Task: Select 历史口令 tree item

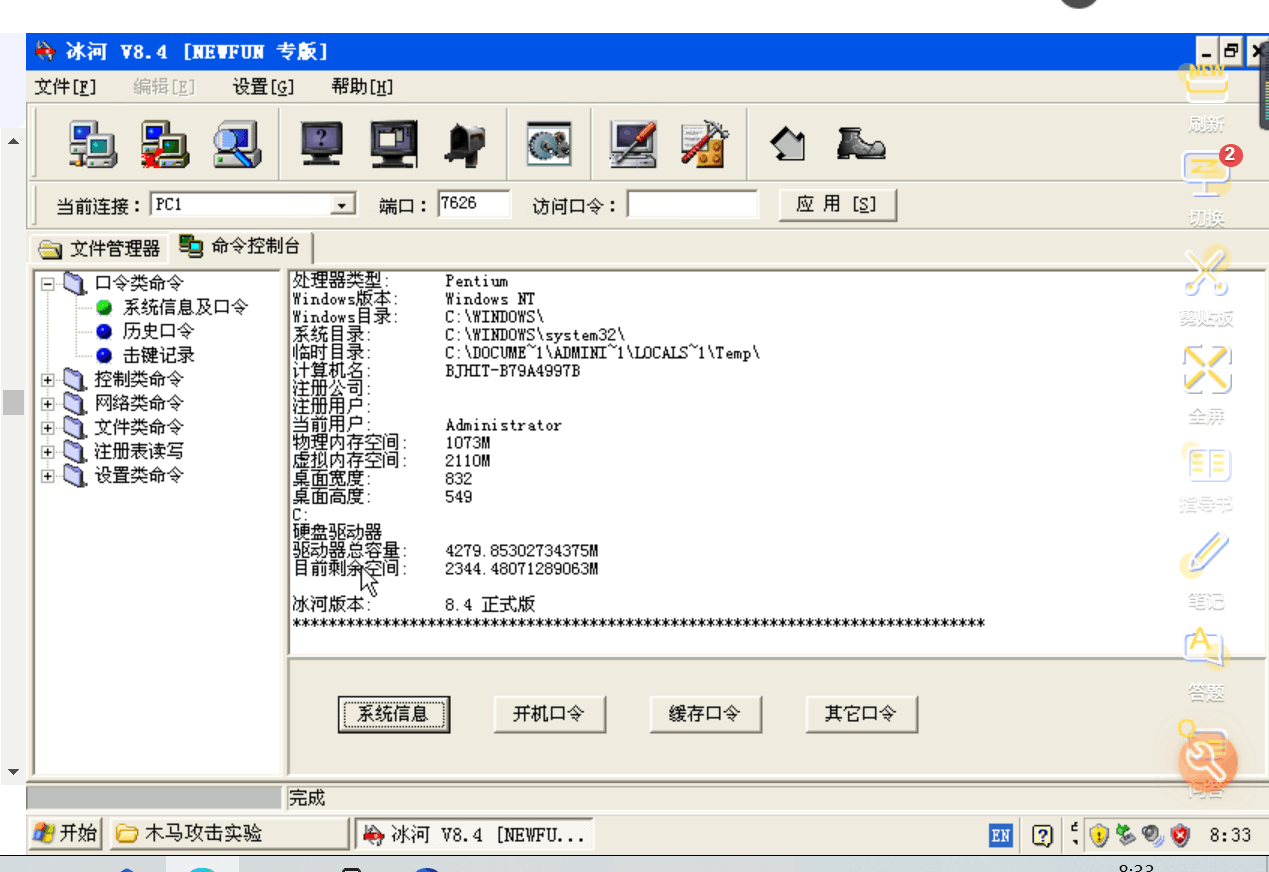Action: click(x=158, y=331)
